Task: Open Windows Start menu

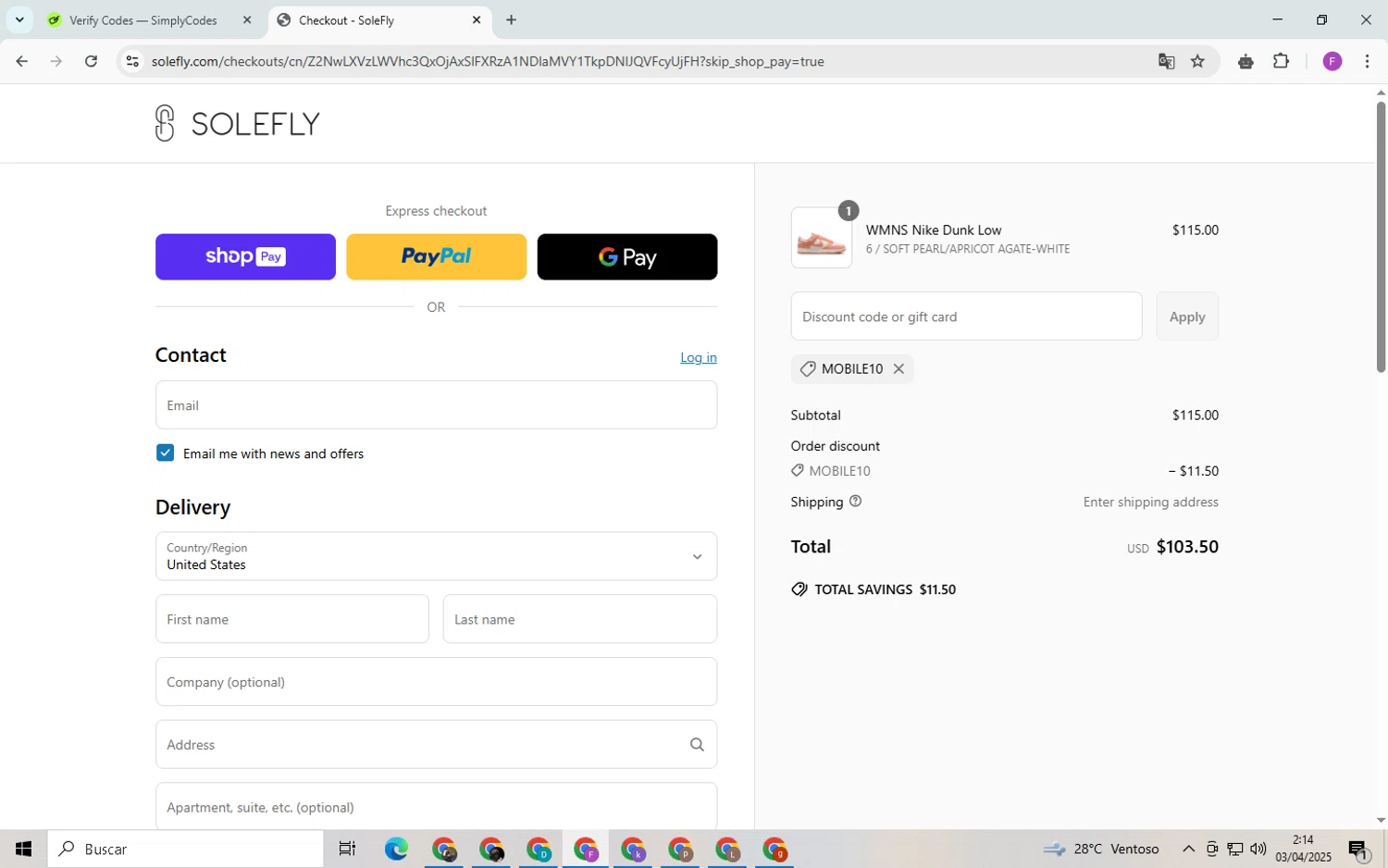Action: (x=23, y=849)
